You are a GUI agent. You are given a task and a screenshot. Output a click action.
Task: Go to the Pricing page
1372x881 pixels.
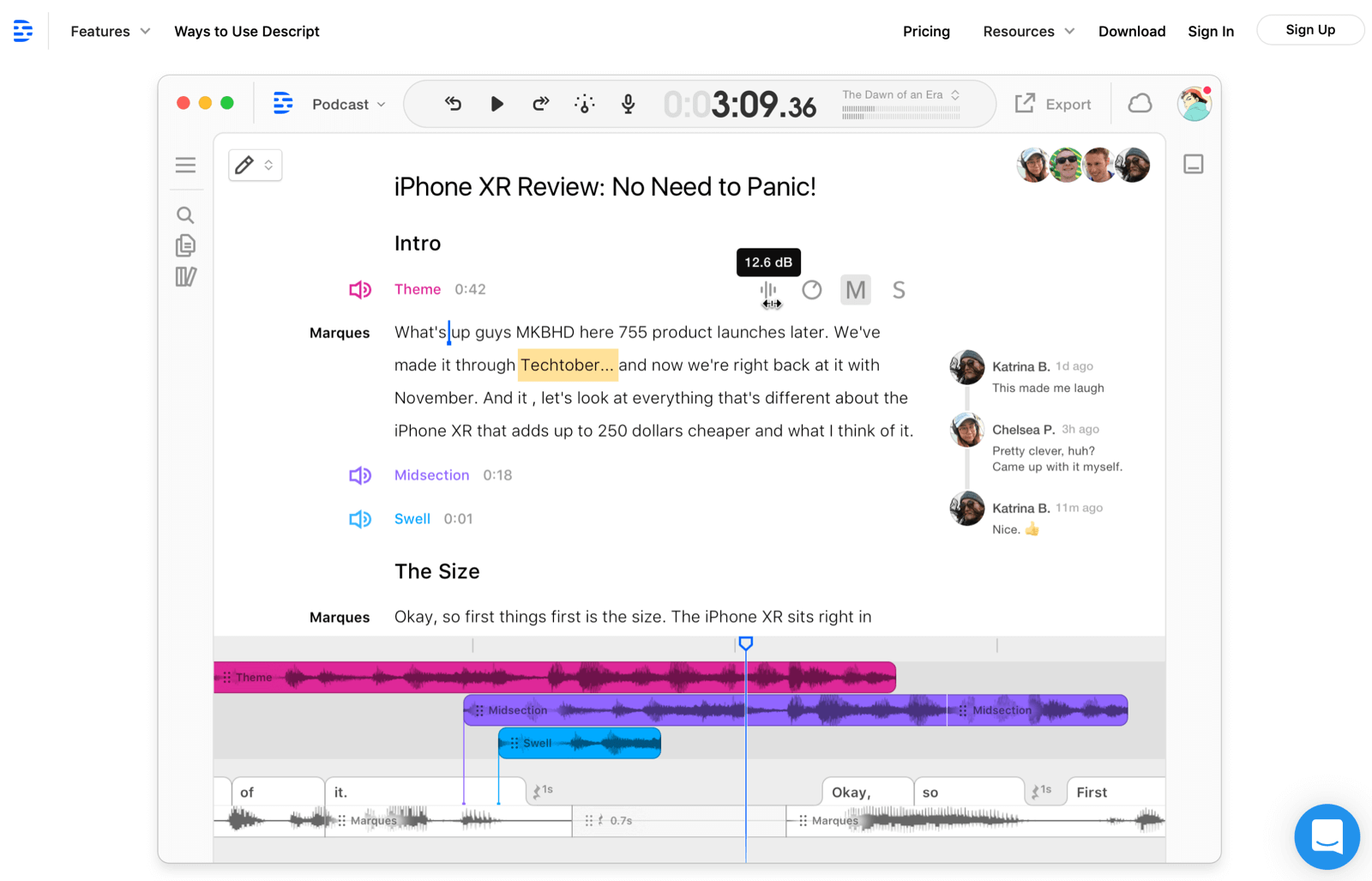pos(926,32)
